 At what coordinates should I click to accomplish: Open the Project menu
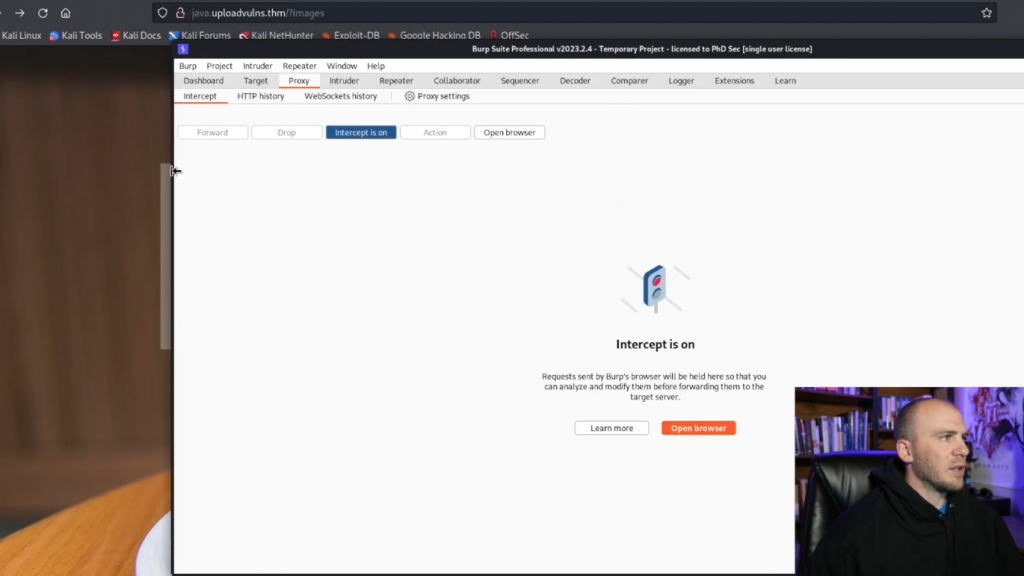(219, 66)
